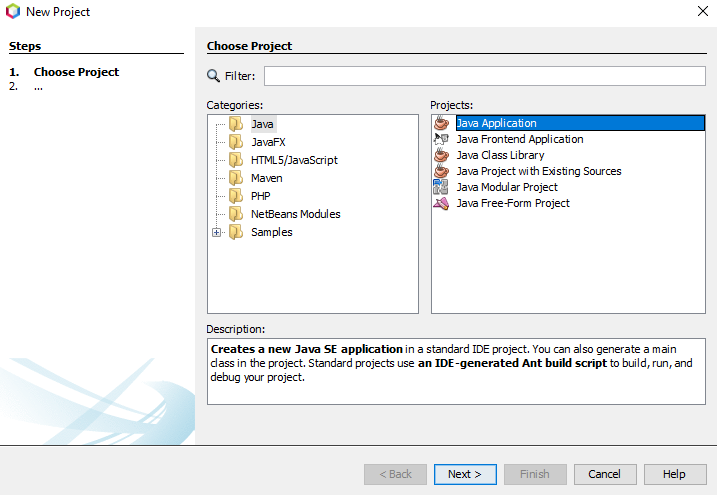Click the PHP category folder icon

(236, 196)
